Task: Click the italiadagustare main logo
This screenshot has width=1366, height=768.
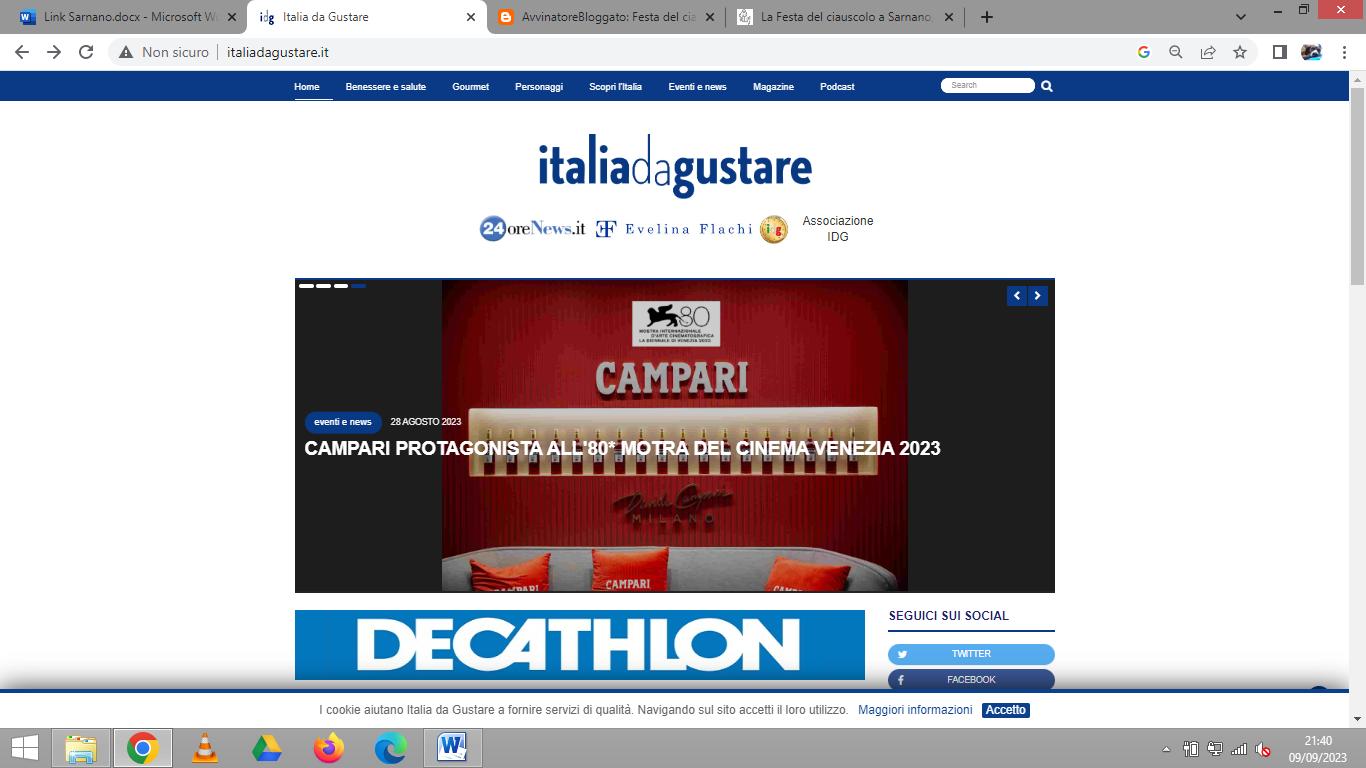Action: click(x=675, y=166)
